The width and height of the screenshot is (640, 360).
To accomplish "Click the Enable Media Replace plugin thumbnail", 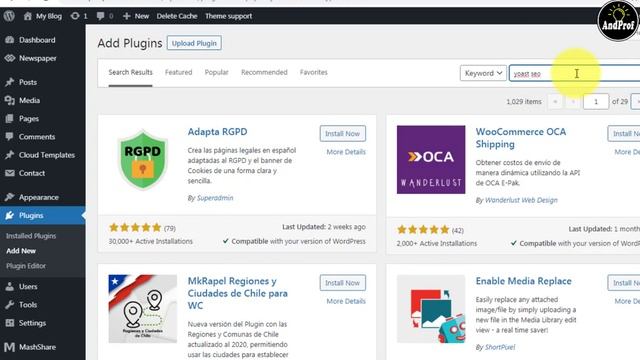I will coord(431,309).
